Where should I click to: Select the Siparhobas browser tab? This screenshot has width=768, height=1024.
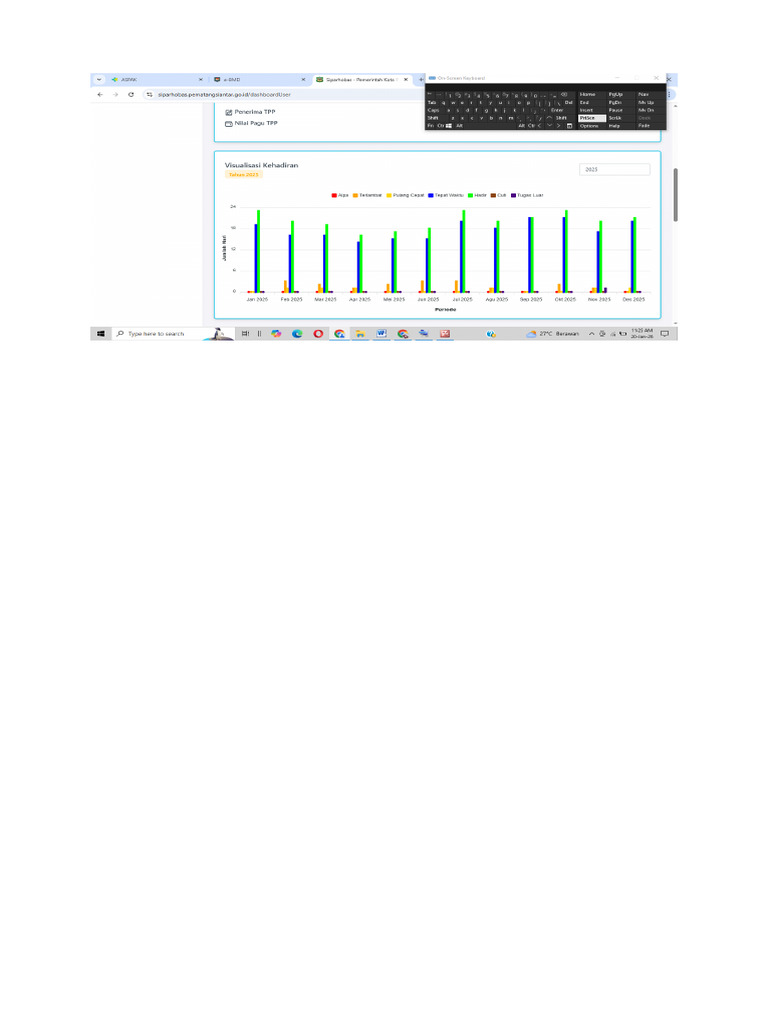361,80
